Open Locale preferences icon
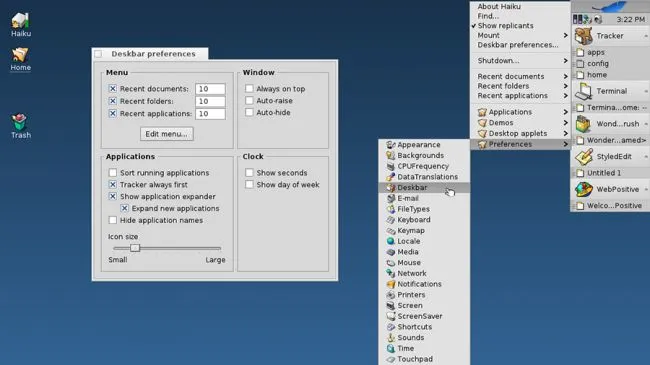 [x=390, y=241]
